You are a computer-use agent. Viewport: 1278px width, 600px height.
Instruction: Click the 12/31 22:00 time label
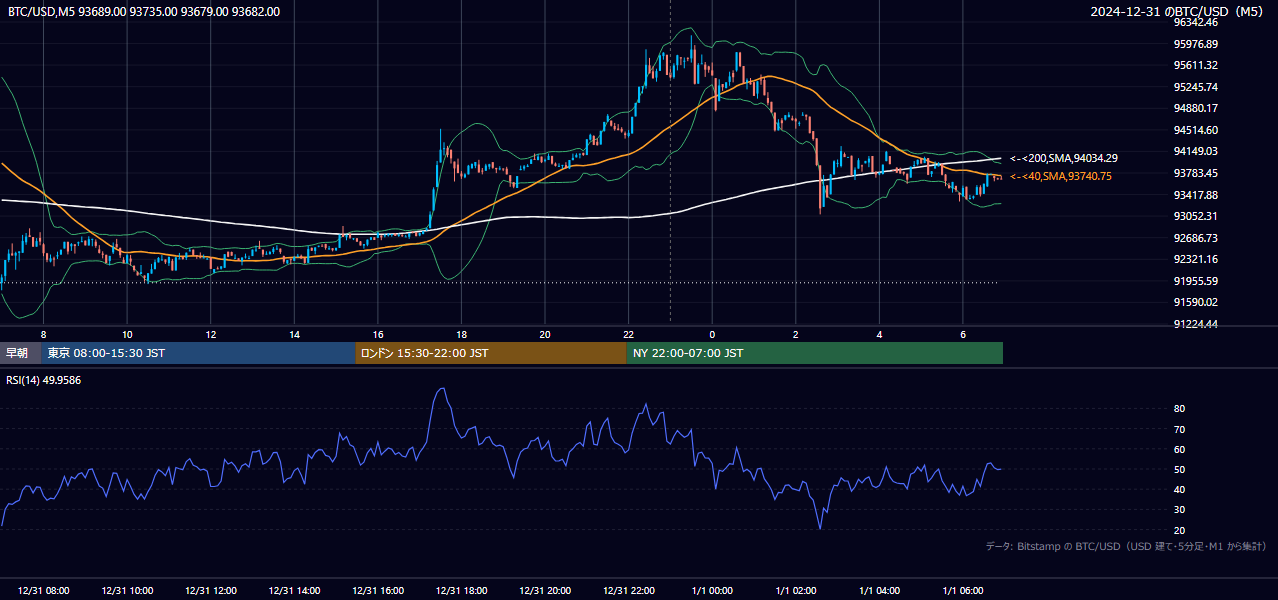(x=629, y=591)
